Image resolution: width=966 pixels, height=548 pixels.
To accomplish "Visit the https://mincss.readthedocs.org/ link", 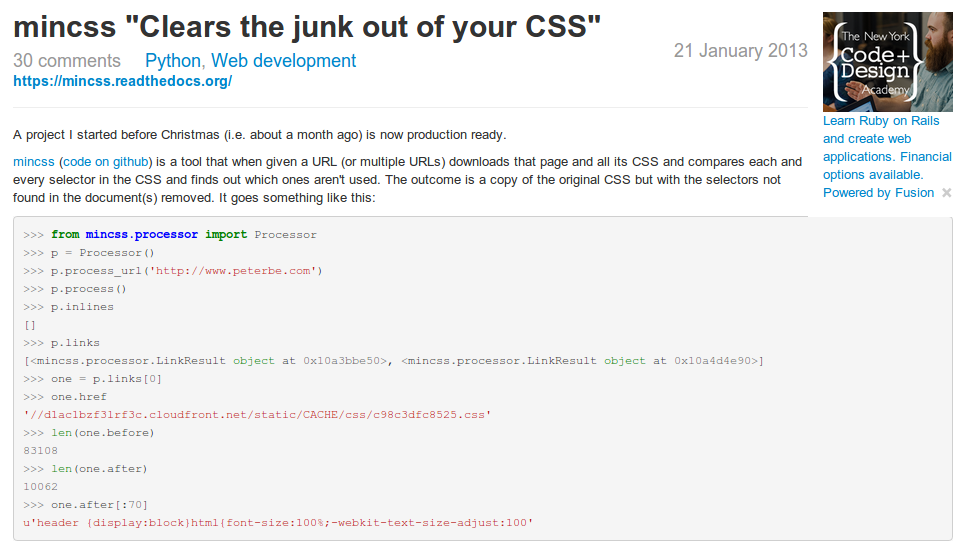I will [123, 81].
